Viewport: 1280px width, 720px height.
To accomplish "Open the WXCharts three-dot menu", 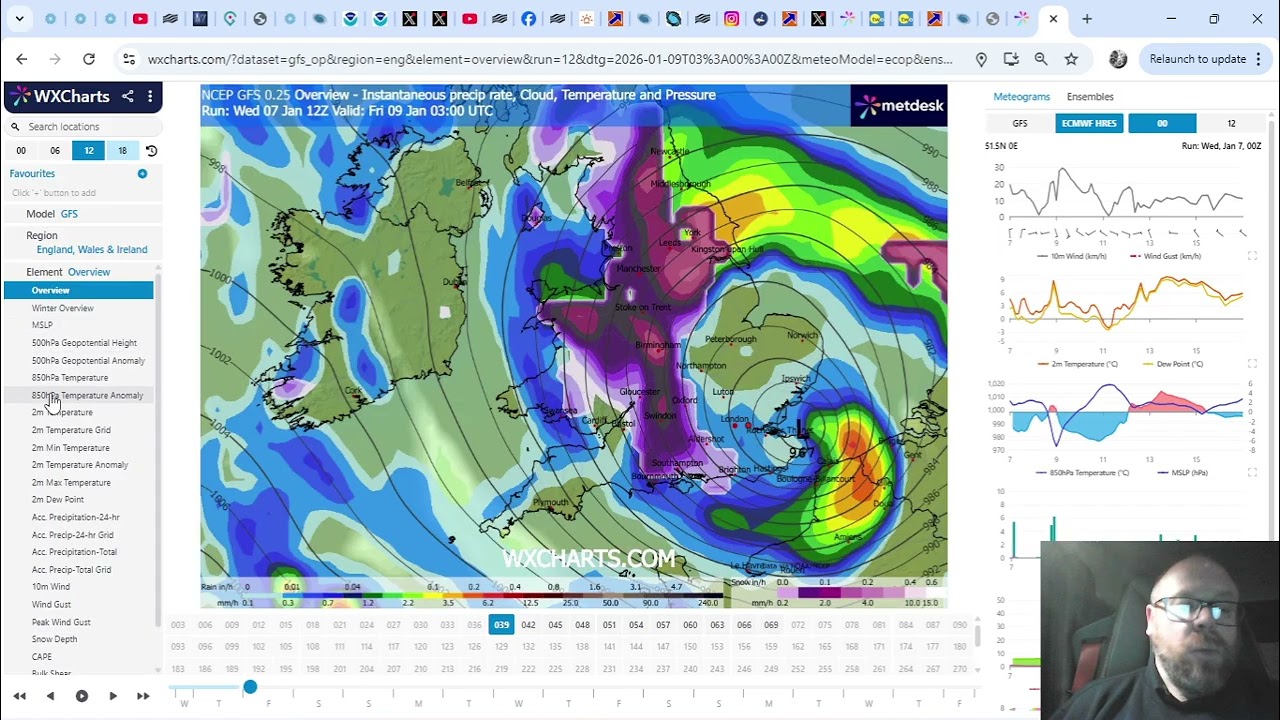I will 150,96.
